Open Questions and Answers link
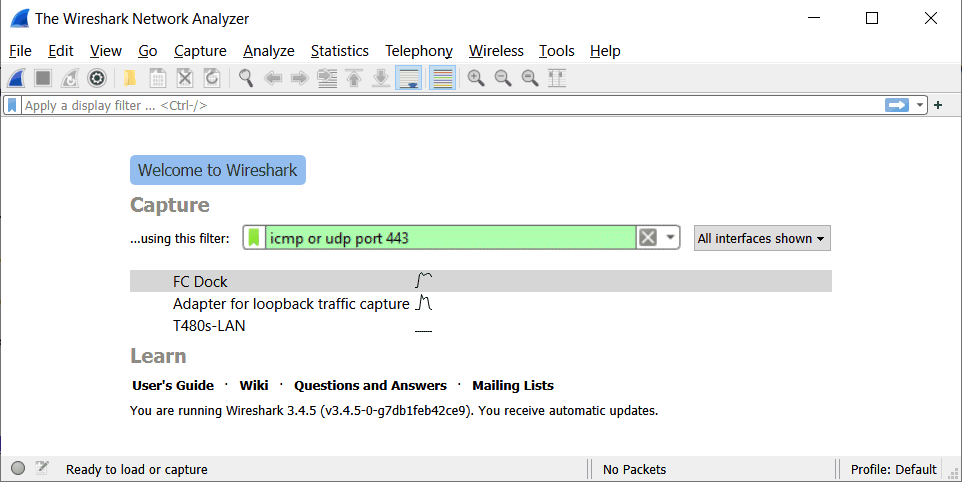The height and width of the screenshot is (482, 962). tap(370, 386)
